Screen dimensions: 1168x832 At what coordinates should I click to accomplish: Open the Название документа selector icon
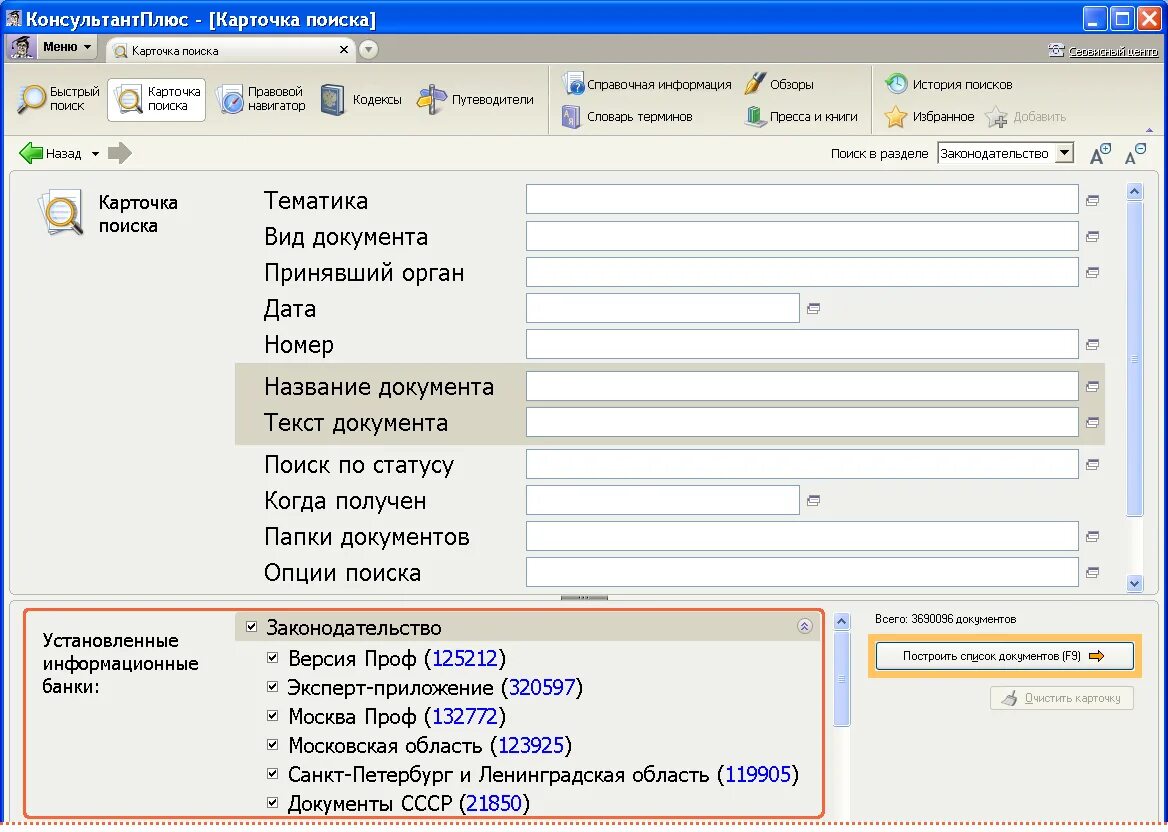click(1093, 387)
